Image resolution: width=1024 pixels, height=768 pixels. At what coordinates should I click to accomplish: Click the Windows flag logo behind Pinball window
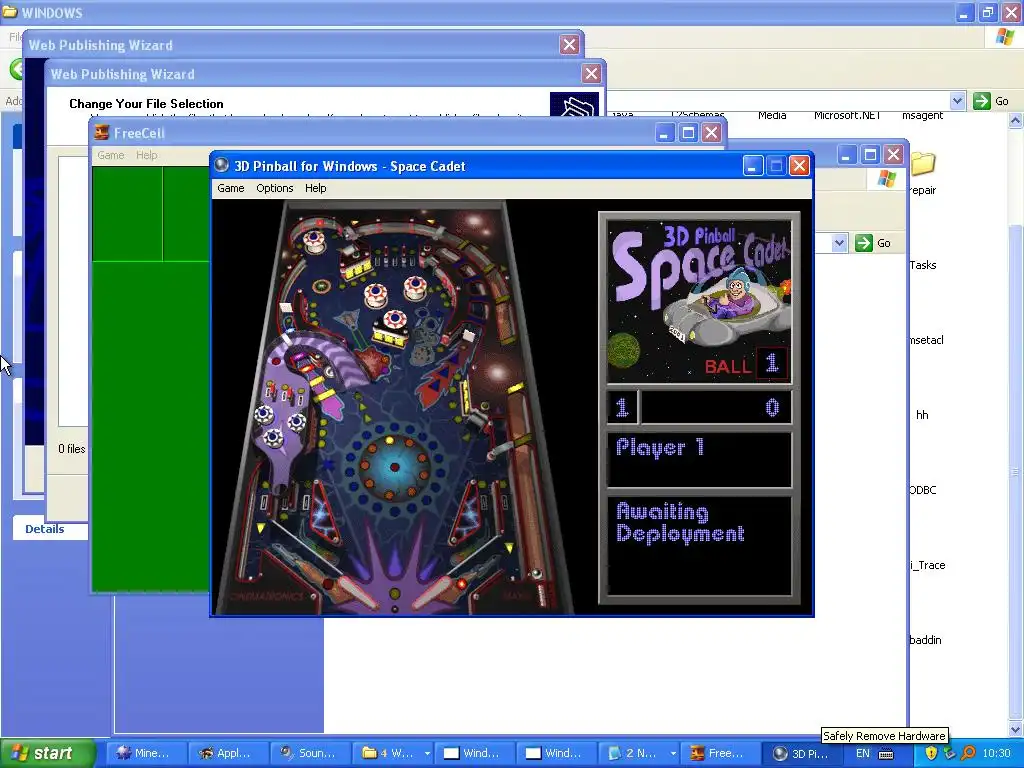tap(886, 178)
